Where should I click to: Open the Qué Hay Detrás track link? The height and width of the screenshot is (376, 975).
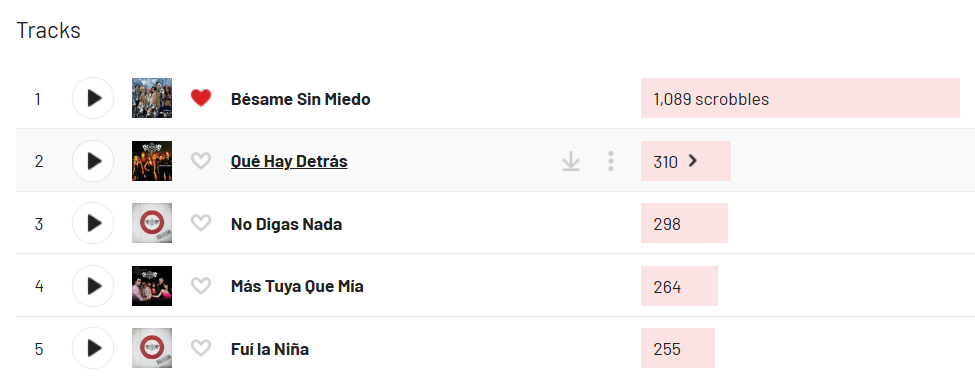289,162
